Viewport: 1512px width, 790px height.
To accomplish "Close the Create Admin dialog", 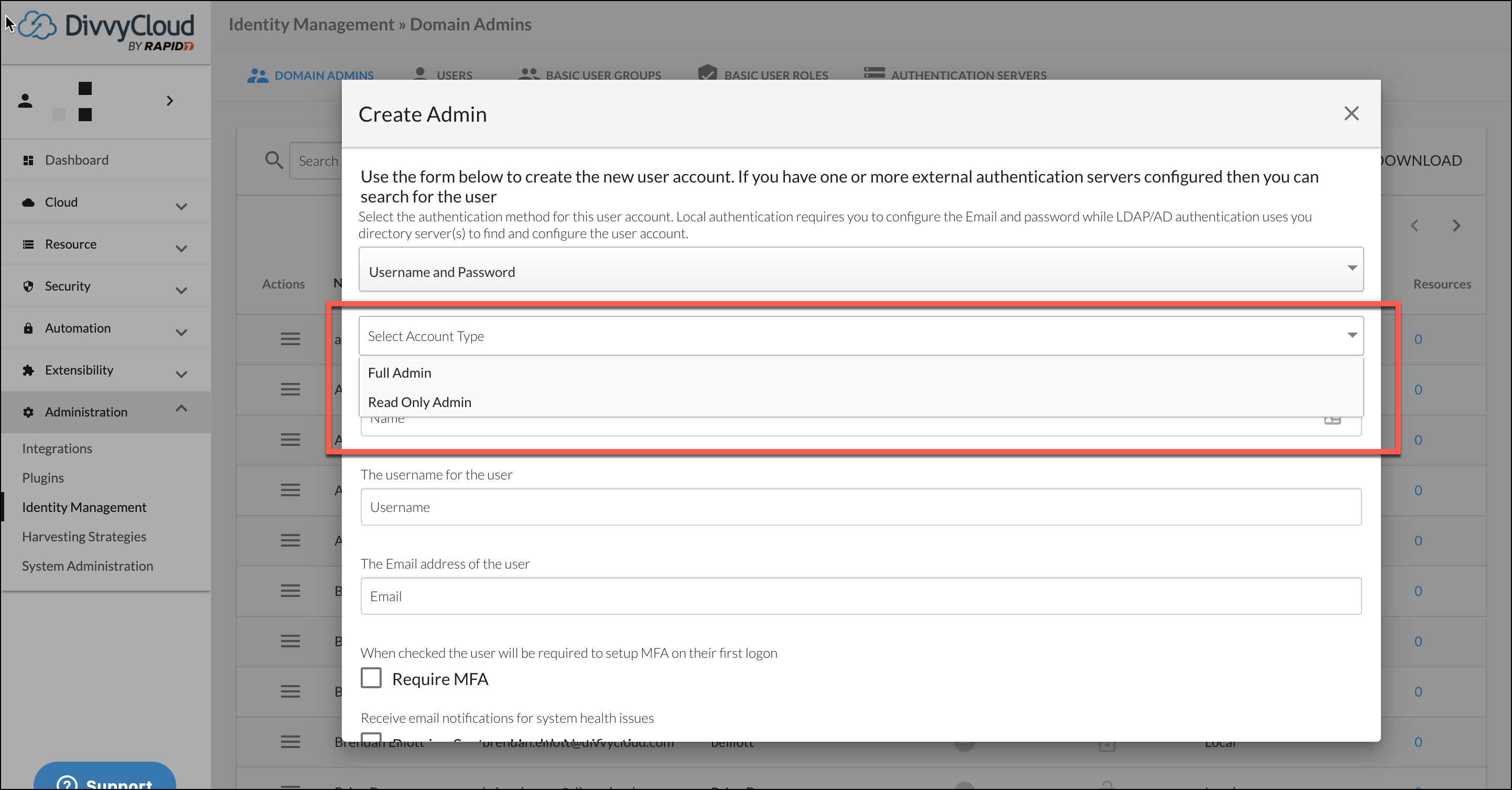I will [x=1351, y=113].
